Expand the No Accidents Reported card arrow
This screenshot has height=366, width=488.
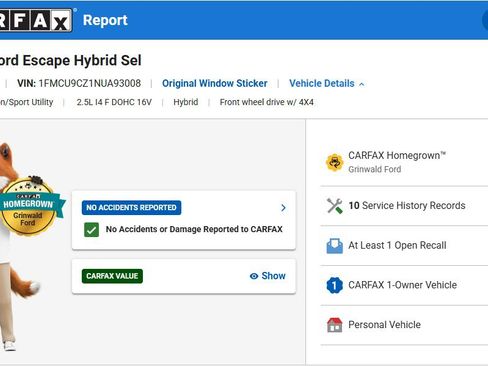click(283, 208)
